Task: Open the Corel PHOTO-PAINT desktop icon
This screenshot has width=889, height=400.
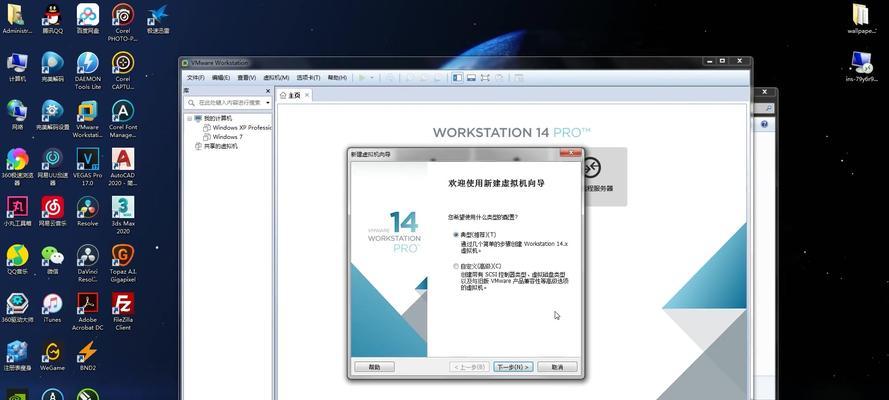Action: tap(122, 23)
